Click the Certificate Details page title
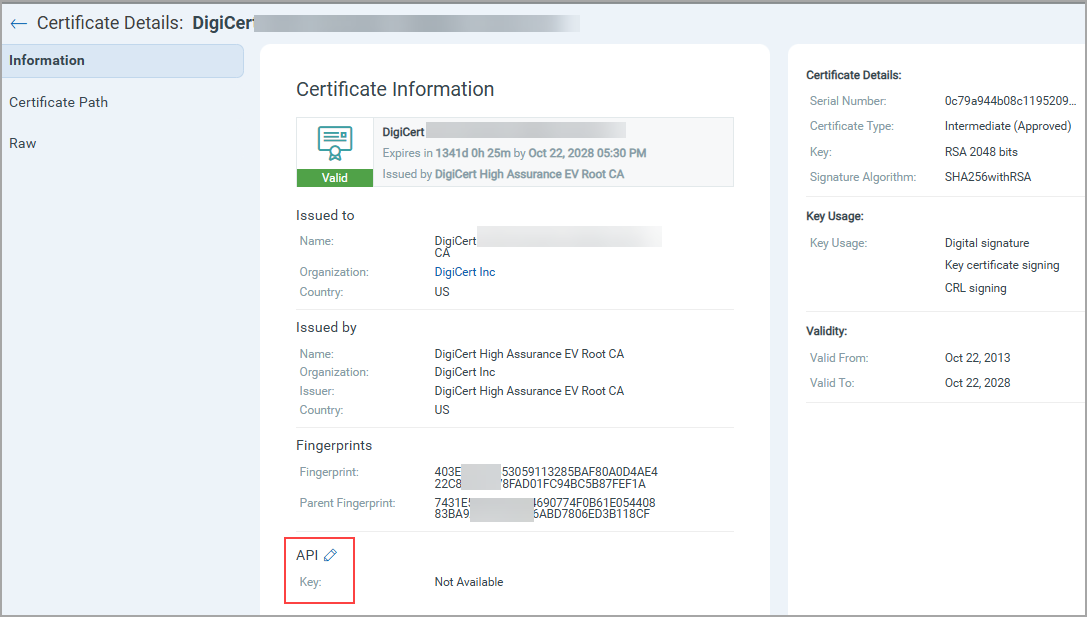The width and height of the screenshot is (1087, 617). 110,23
